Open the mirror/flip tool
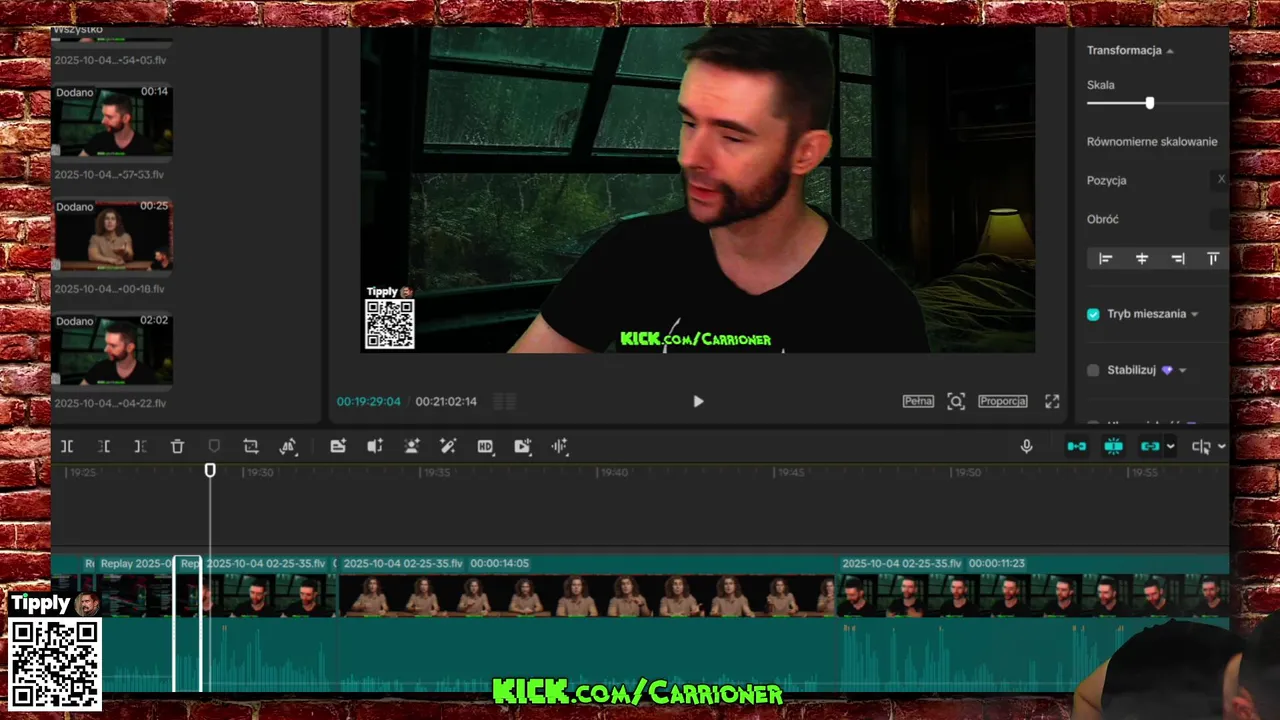The width and height of the screenshot is (1280, 720). [288, 447]
